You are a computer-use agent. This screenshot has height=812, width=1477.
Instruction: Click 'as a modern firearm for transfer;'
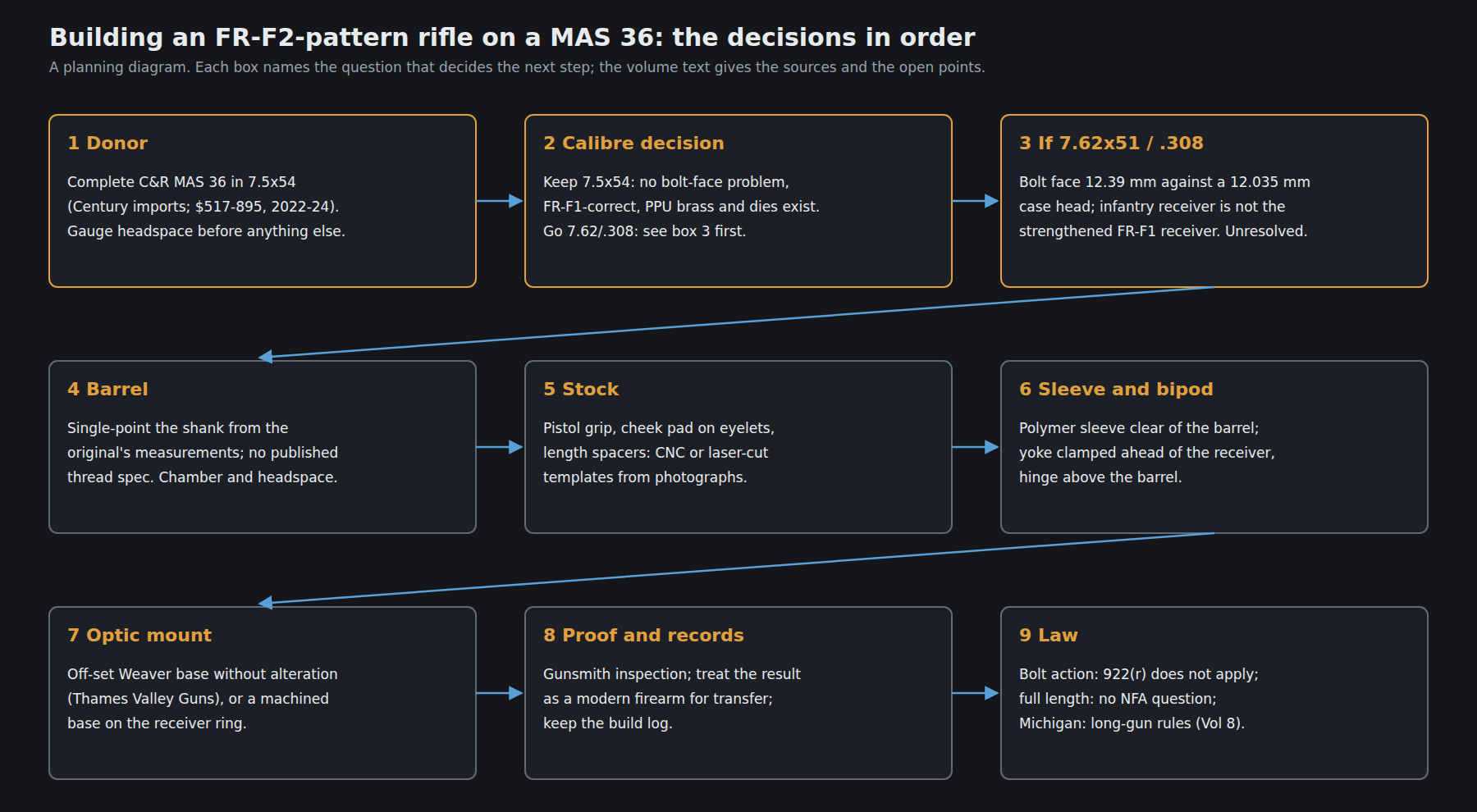(x=658, y=699)
